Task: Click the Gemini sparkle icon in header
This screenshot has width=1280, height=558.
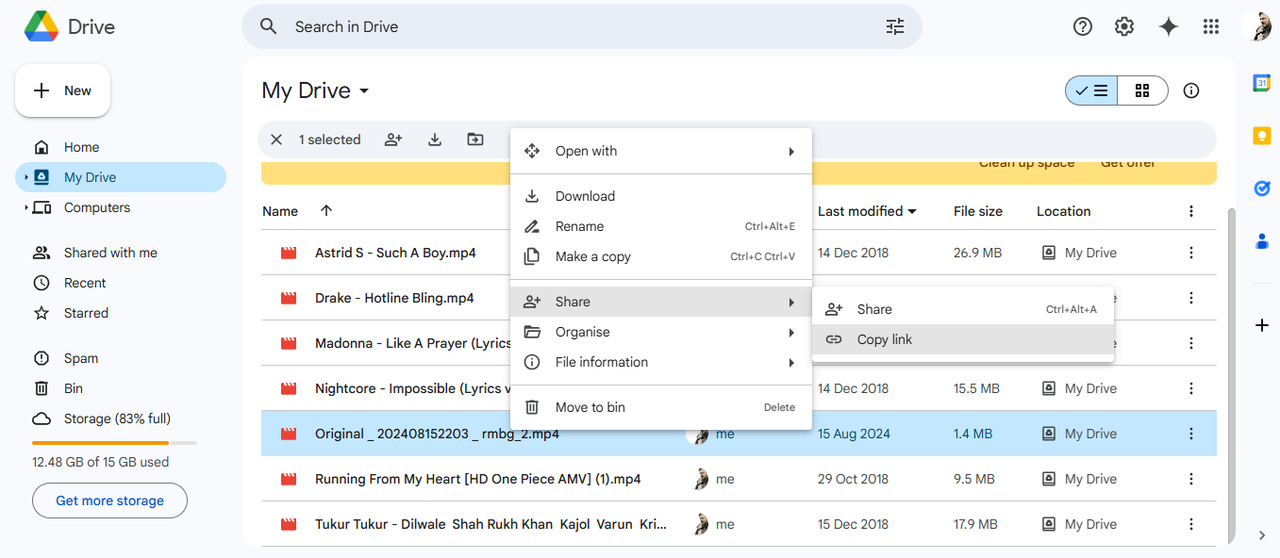Action: (x=1168, y=27)
